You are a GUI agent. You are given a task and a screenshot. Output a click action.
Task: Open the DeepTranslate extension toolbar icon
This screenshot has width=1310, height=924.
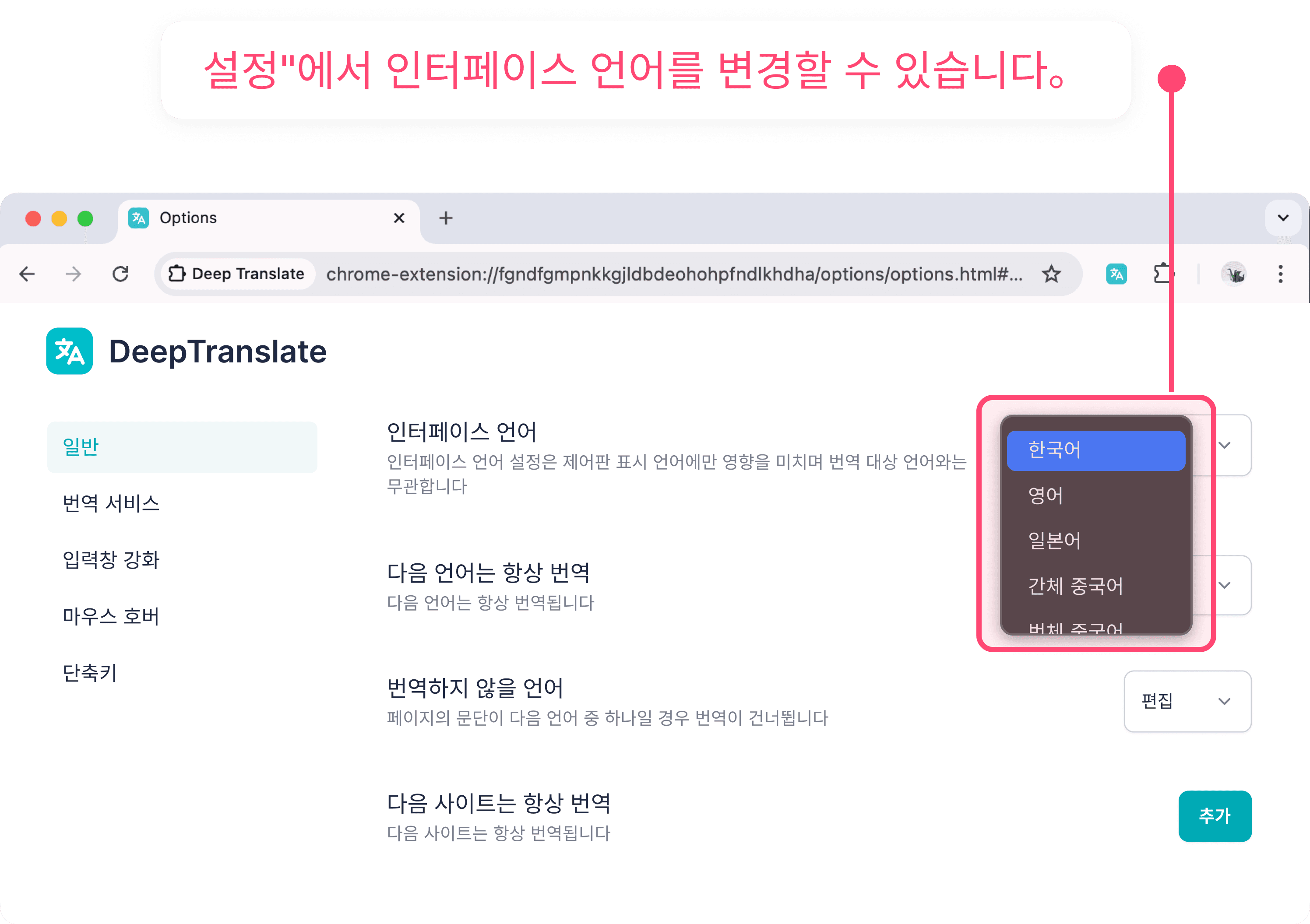[x=1116, y=274]
